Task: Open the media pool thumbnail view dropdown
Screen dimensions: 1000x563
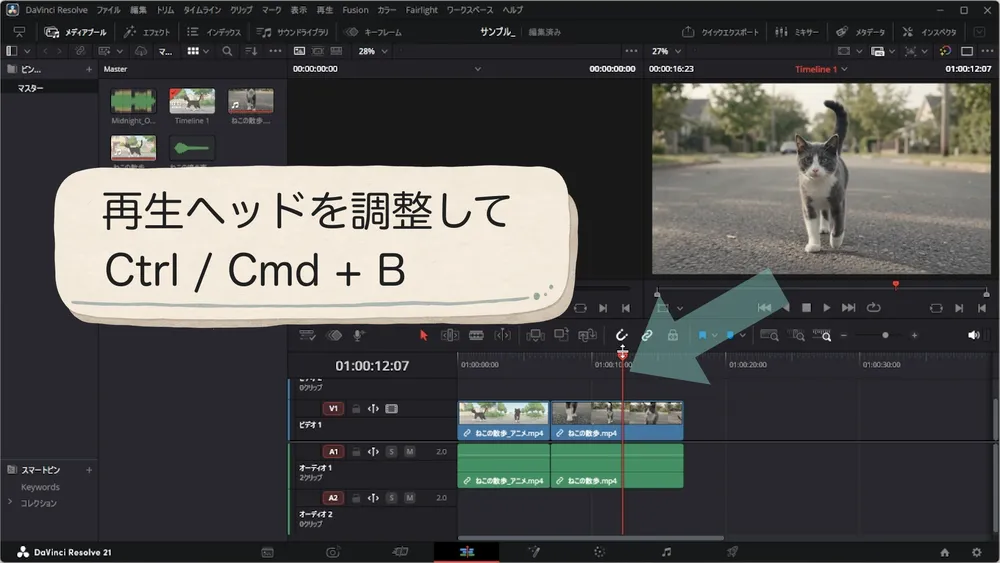Action: (206, 51)
